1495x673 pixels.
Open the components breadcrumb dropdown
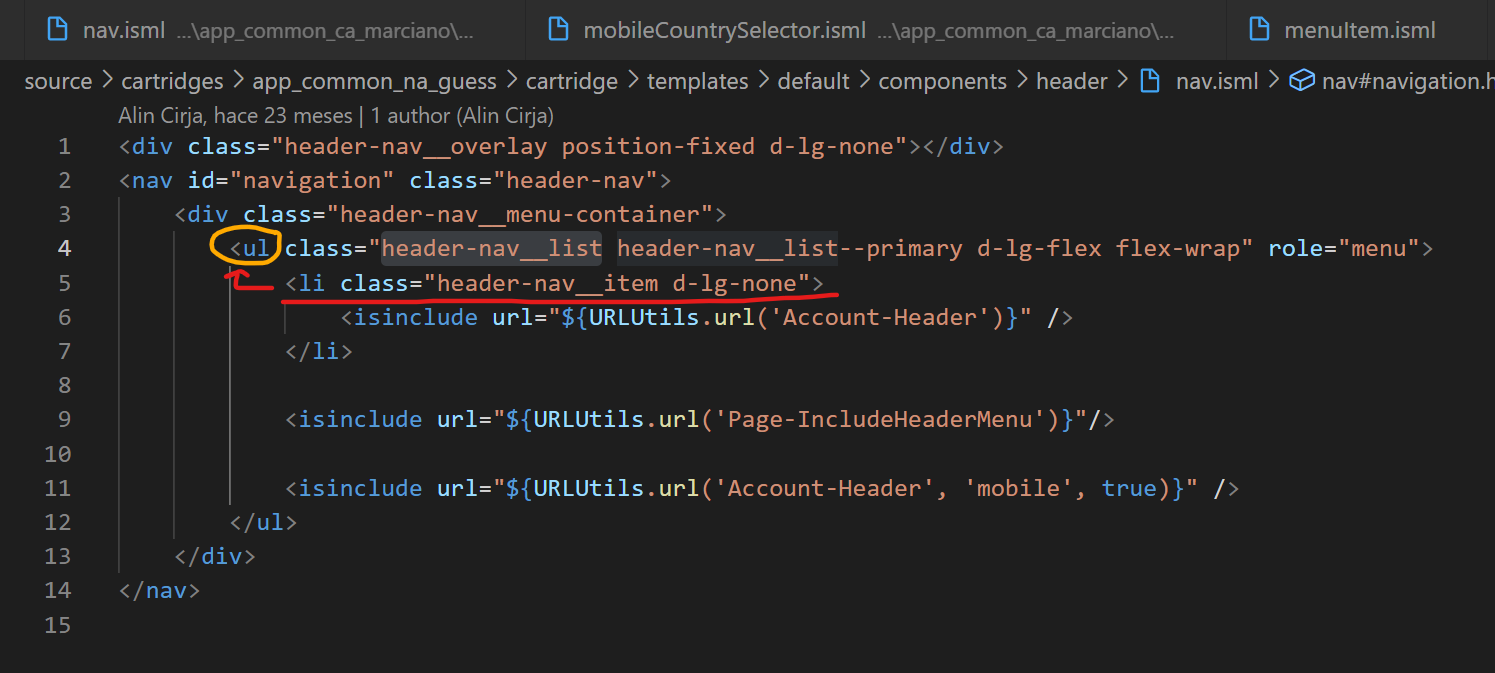click(942, 80)
